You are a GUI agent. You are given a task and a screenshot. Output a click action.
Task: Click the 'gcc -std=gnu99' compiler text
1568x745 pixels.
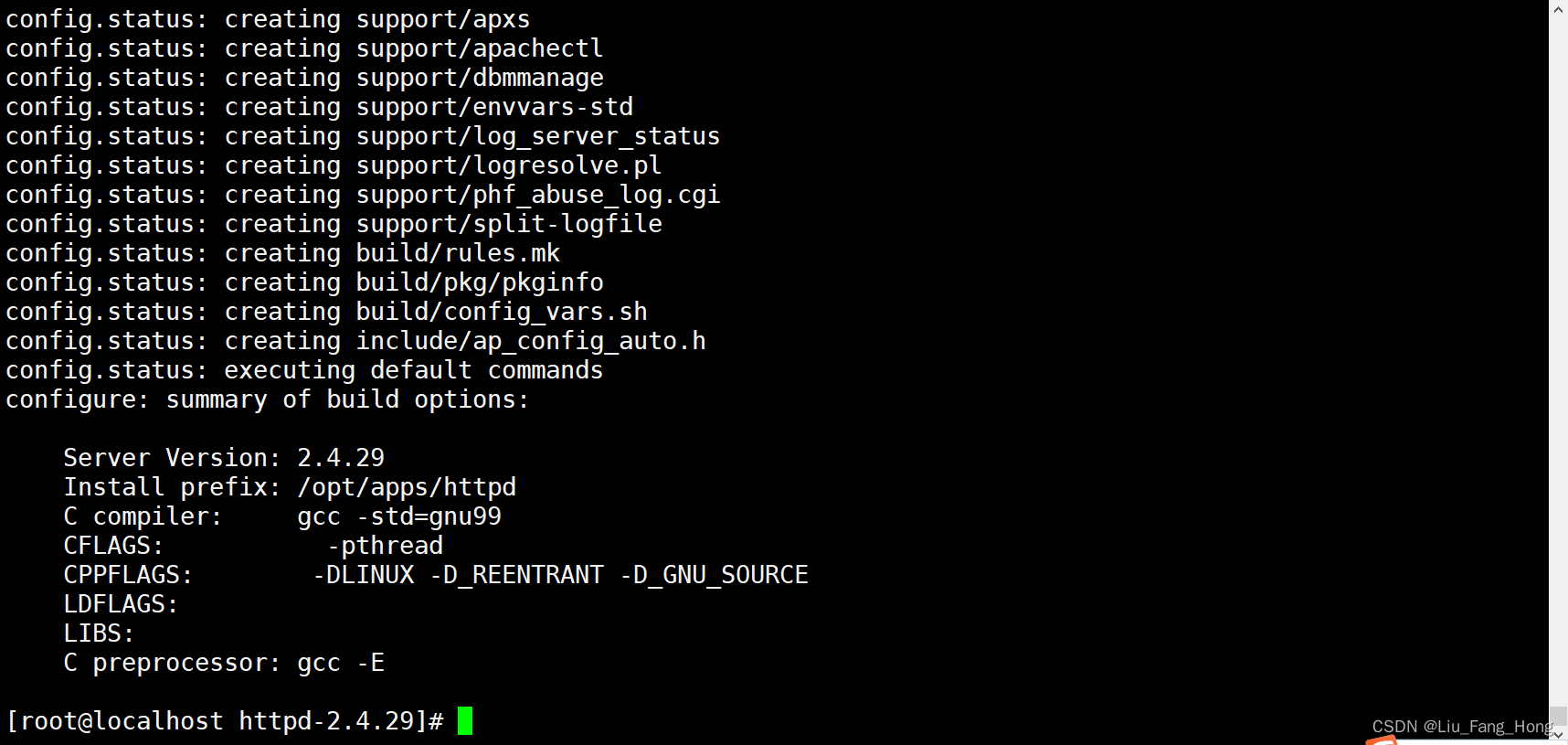399,516
